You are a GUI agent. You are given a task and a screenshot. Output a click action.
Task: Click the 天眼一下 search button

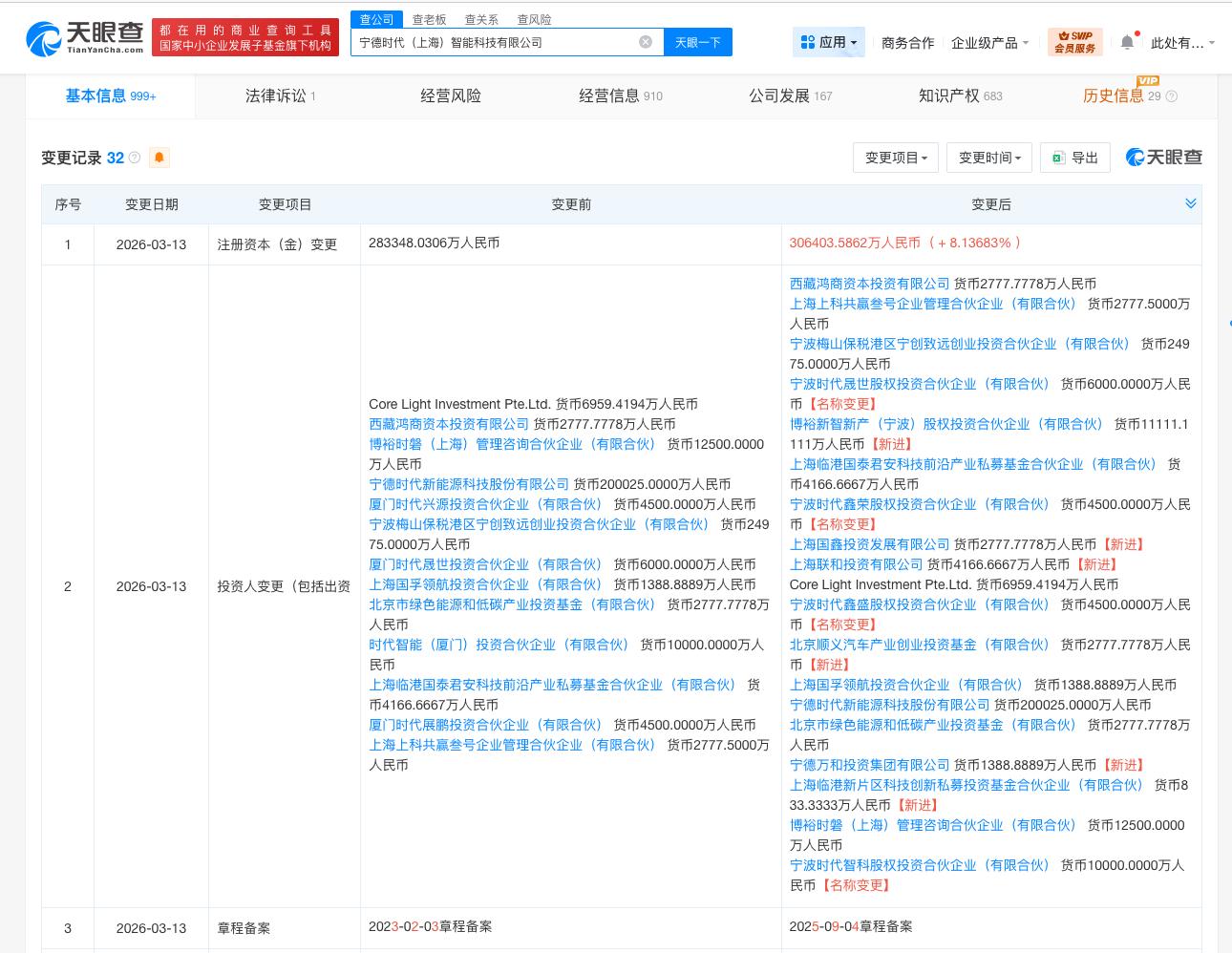697,42
